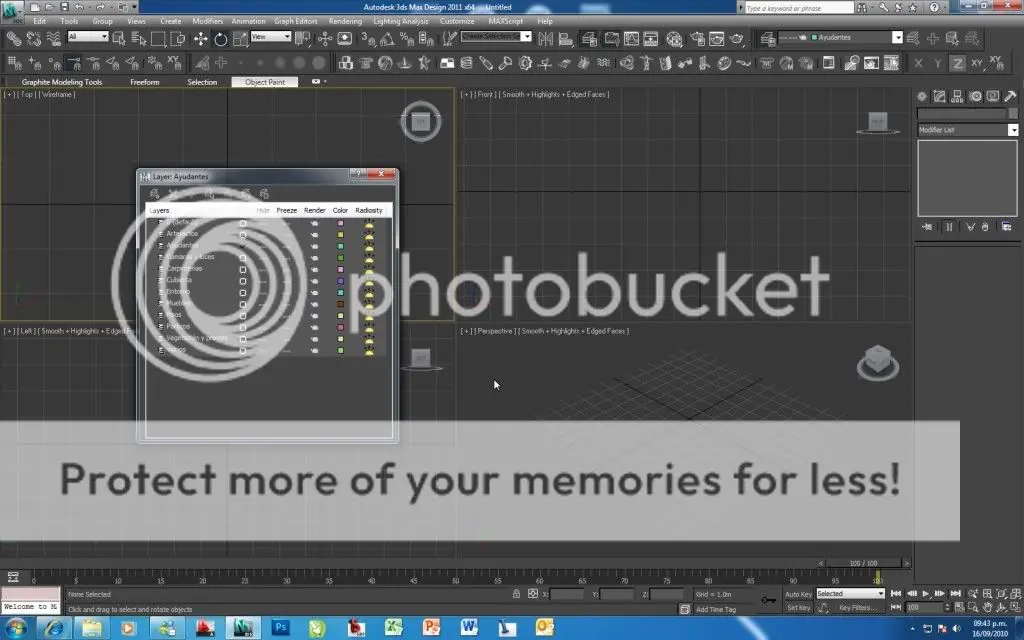The image size is (1024, 640).
Task: Click the Mirror tool icon
Action: [545, 39]
